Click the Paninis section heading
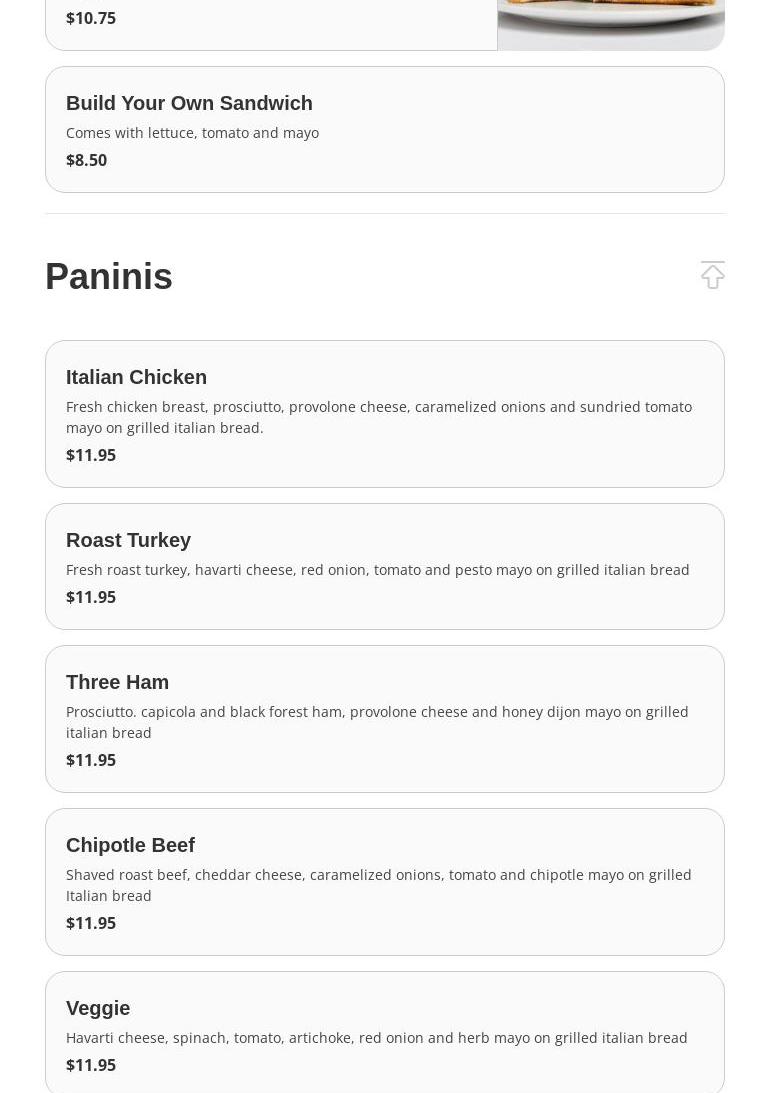 (109, 277)
